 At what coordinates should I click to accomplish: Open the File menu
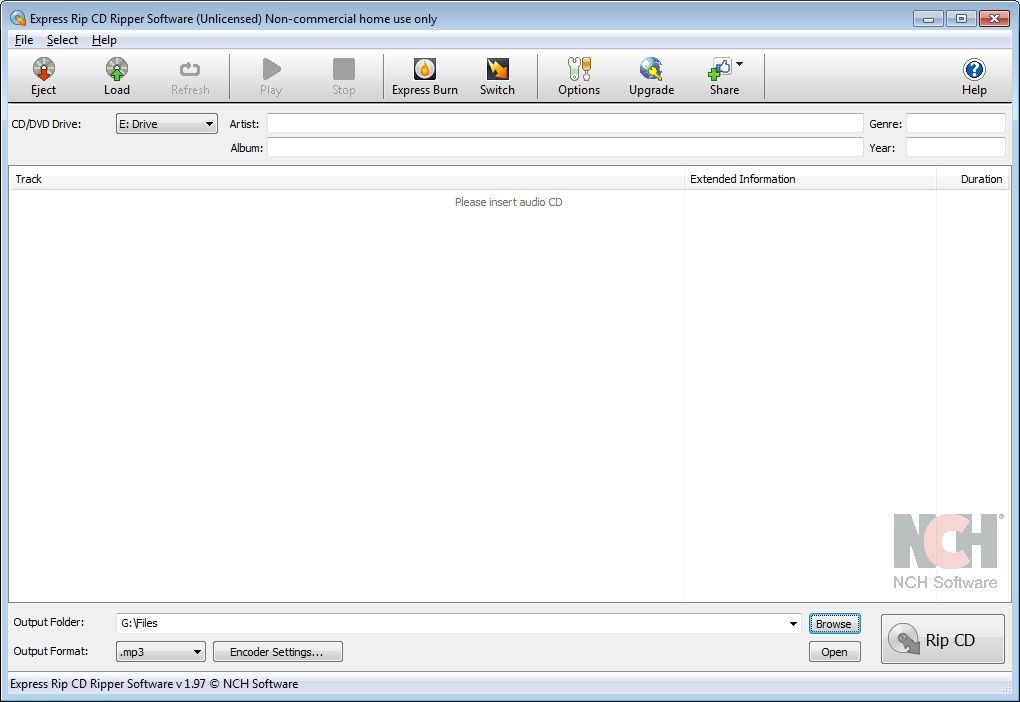point(24,40)
